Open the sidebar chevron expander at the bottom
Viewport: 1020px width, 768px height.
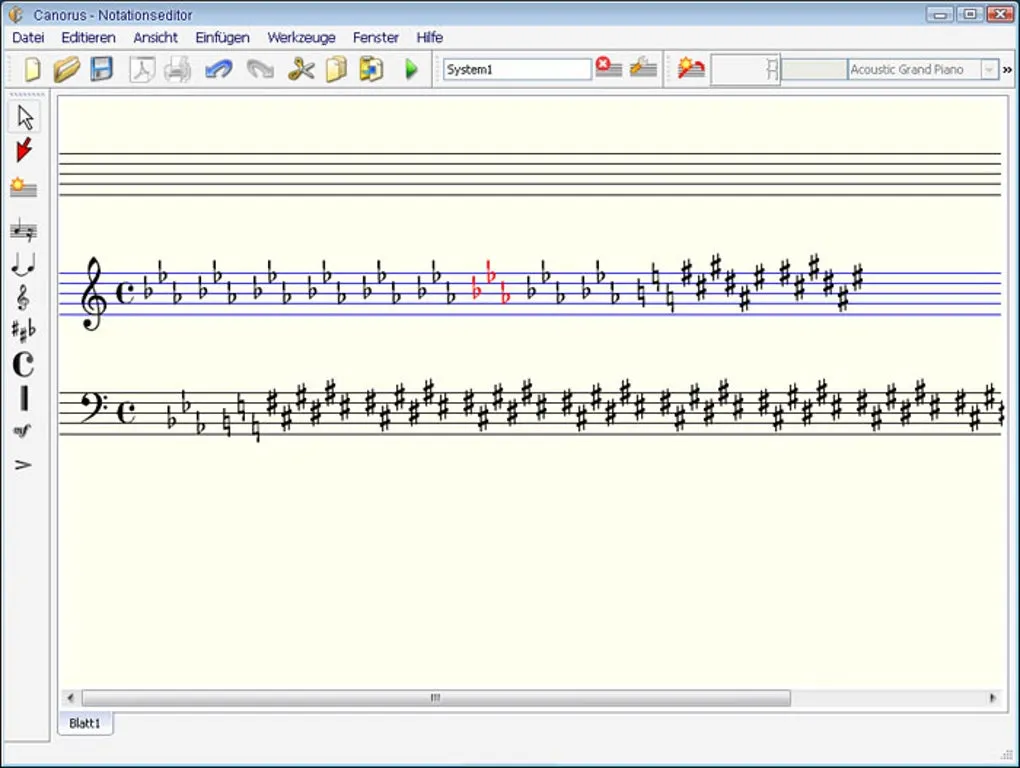pos(24,463)
